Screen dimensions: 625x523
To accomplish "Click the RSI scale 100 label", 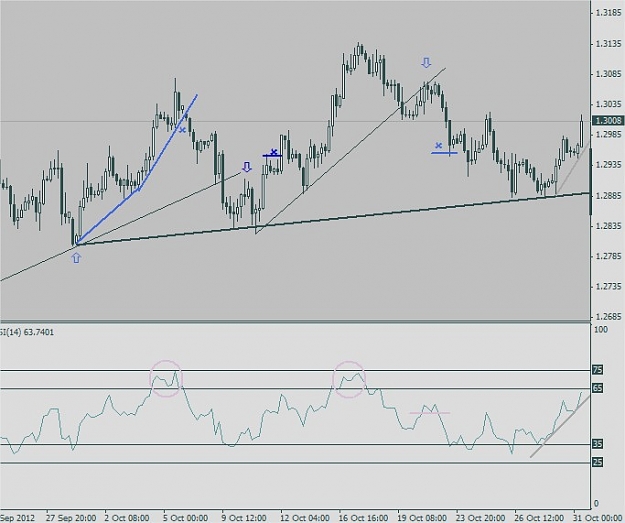I will (601, 329).
